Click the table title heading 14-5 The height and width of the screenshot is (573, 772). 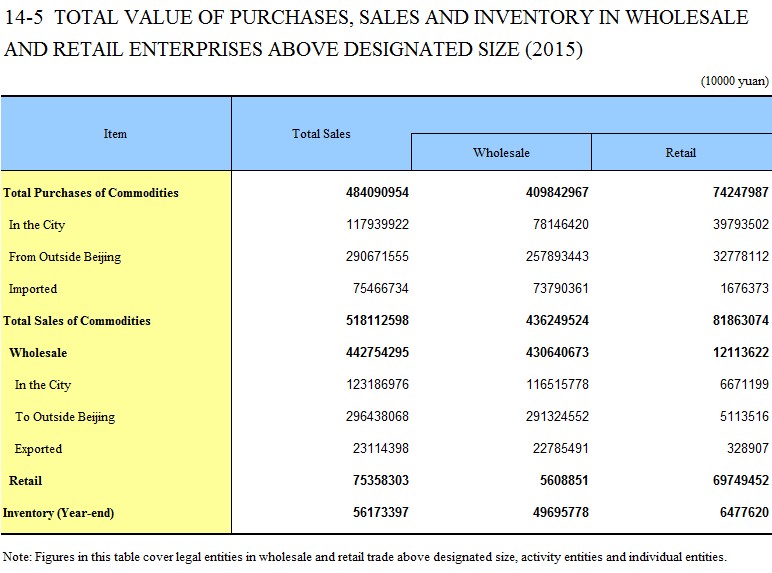[x=376, y=33]
